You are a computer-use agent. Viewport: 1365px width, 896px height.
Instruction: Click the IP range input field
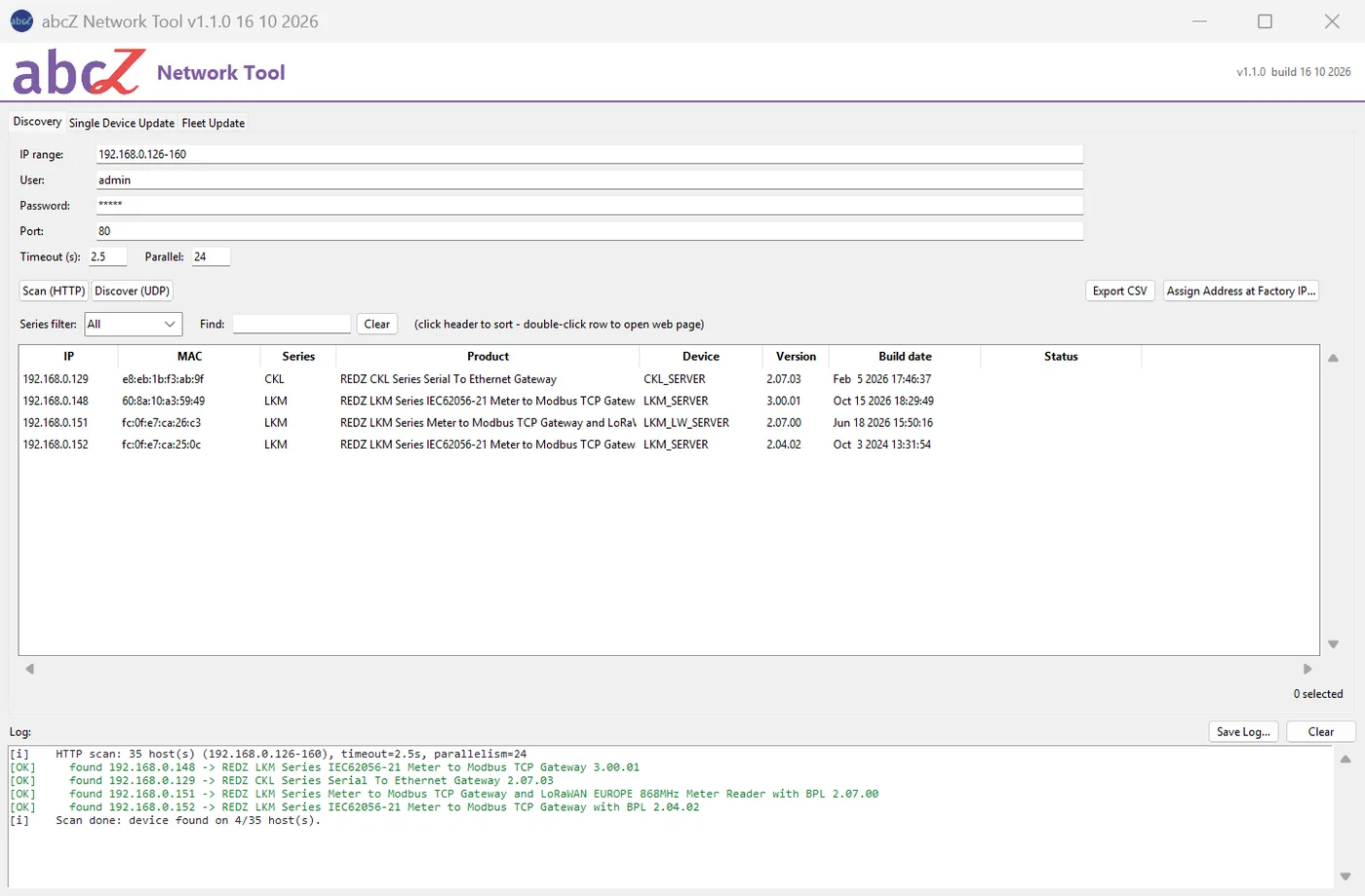coord(590,154)
